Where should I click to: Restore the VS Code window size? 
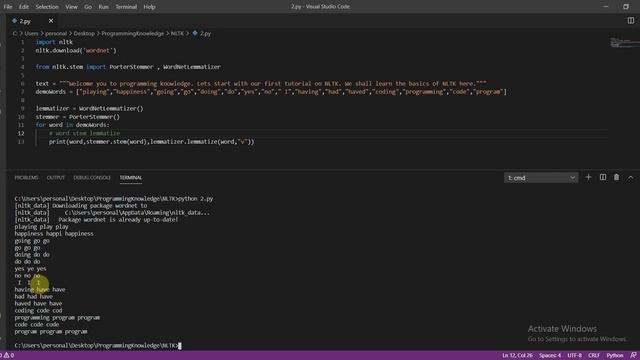(x=626, y=7)
